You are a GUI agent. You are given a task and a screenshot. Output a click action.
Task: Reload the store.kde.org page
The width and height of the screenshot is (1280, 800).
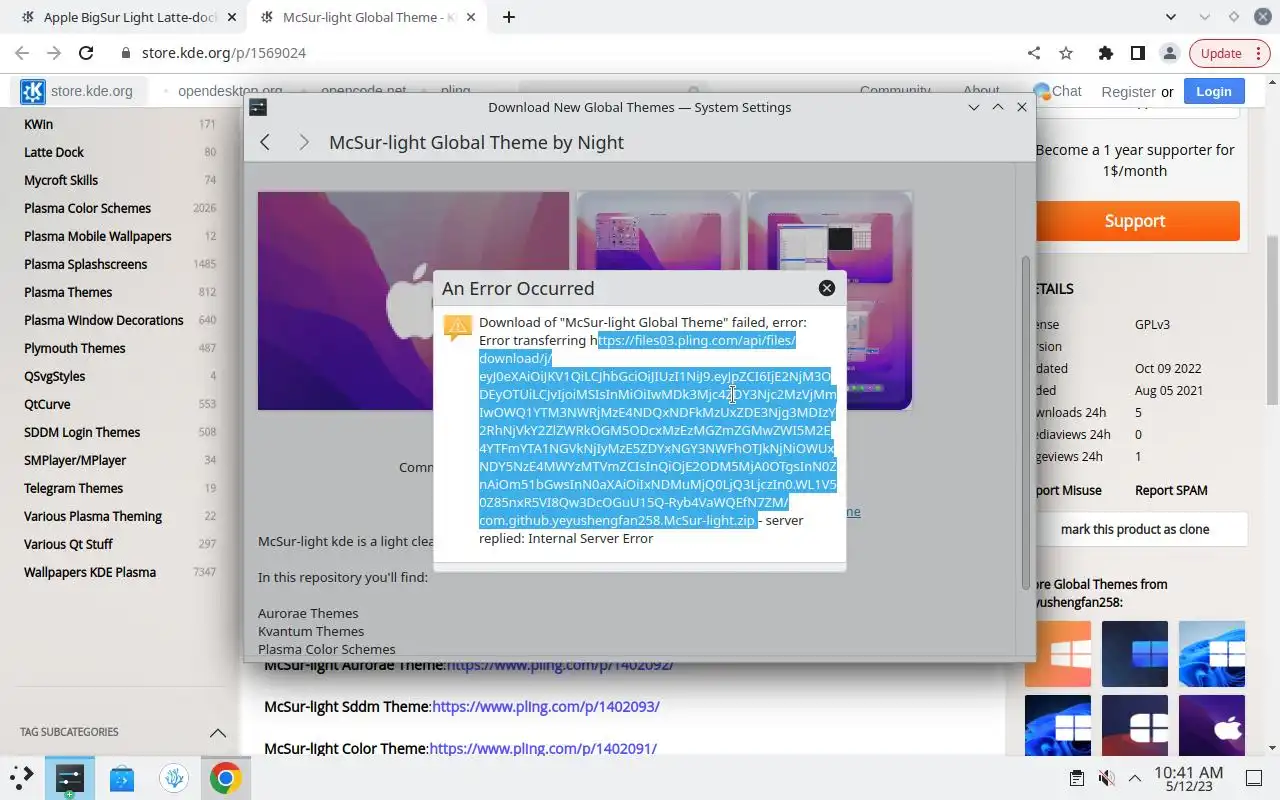[86, 53]
